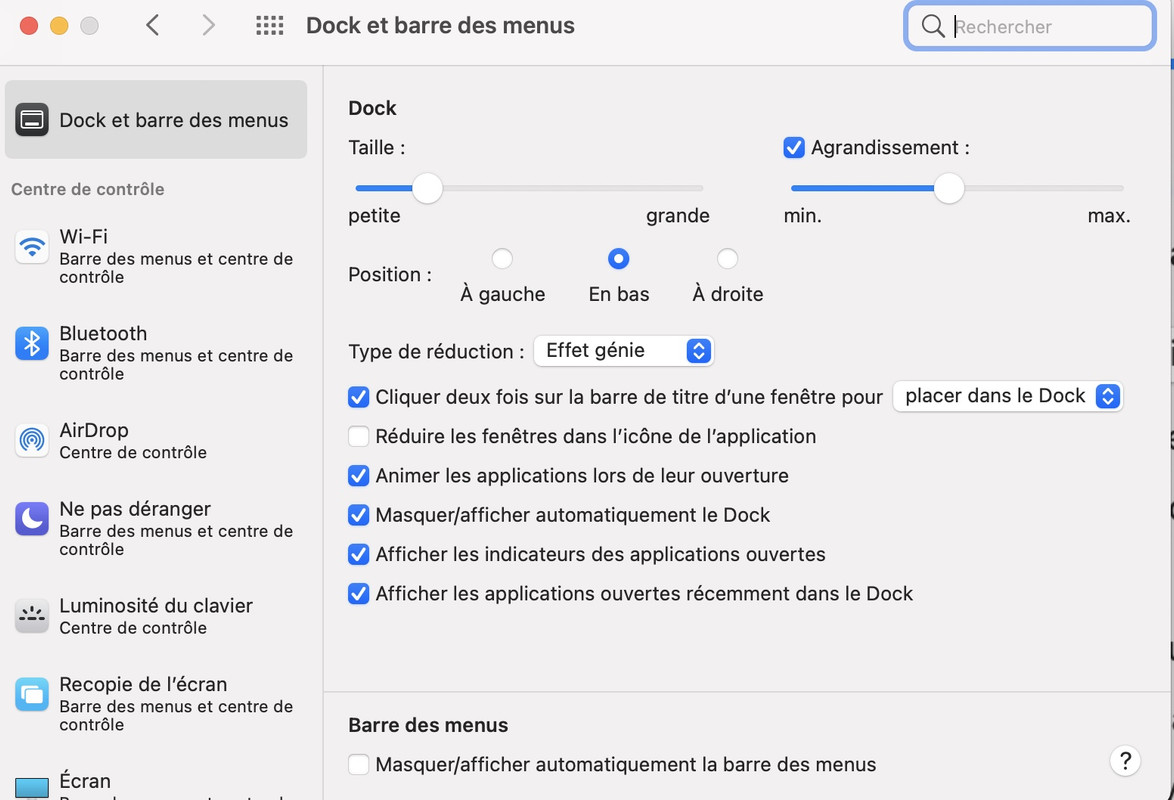Select the Luminosité du clavier icon

click(x=32, y=616)
